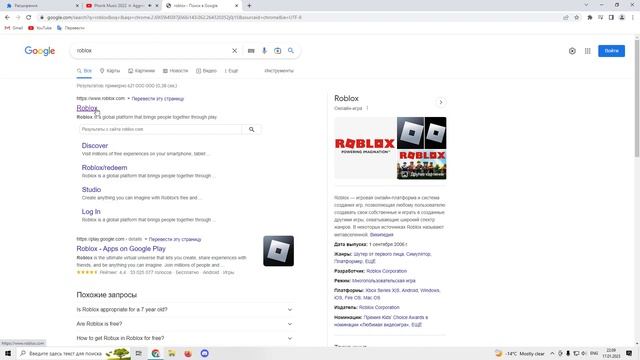The height and width of the screenshot is (360, 640).
Task: Share this page using the share icon
Action: pos(566,18)
